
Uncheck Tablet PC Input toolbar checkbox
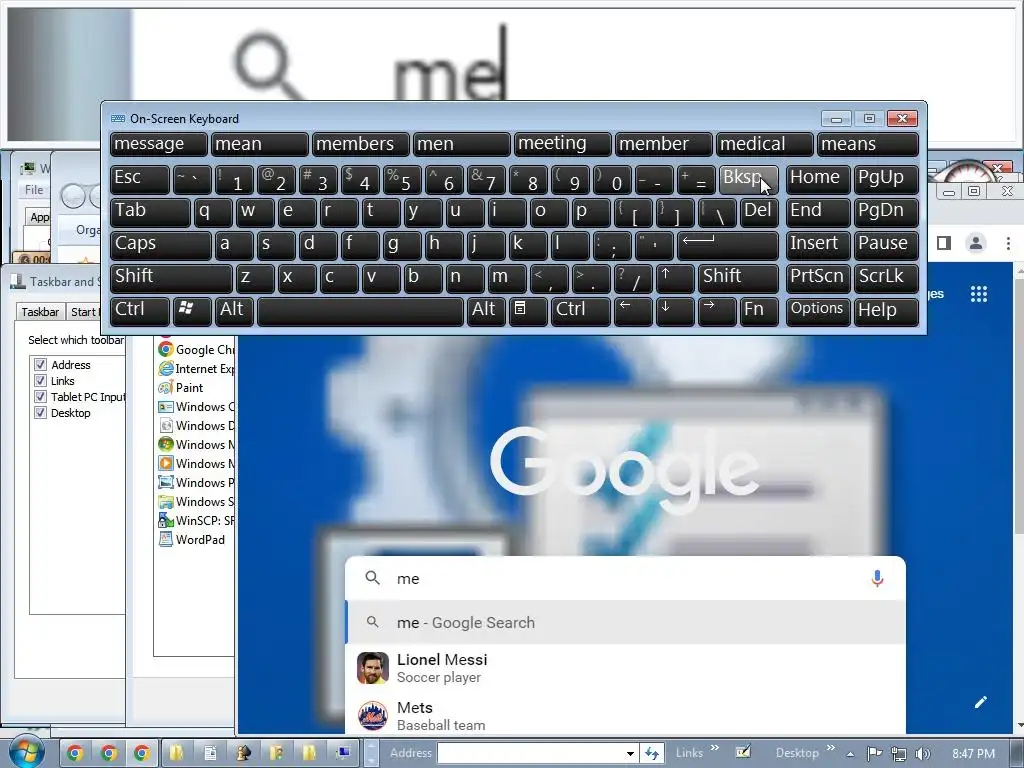(40, 396)
